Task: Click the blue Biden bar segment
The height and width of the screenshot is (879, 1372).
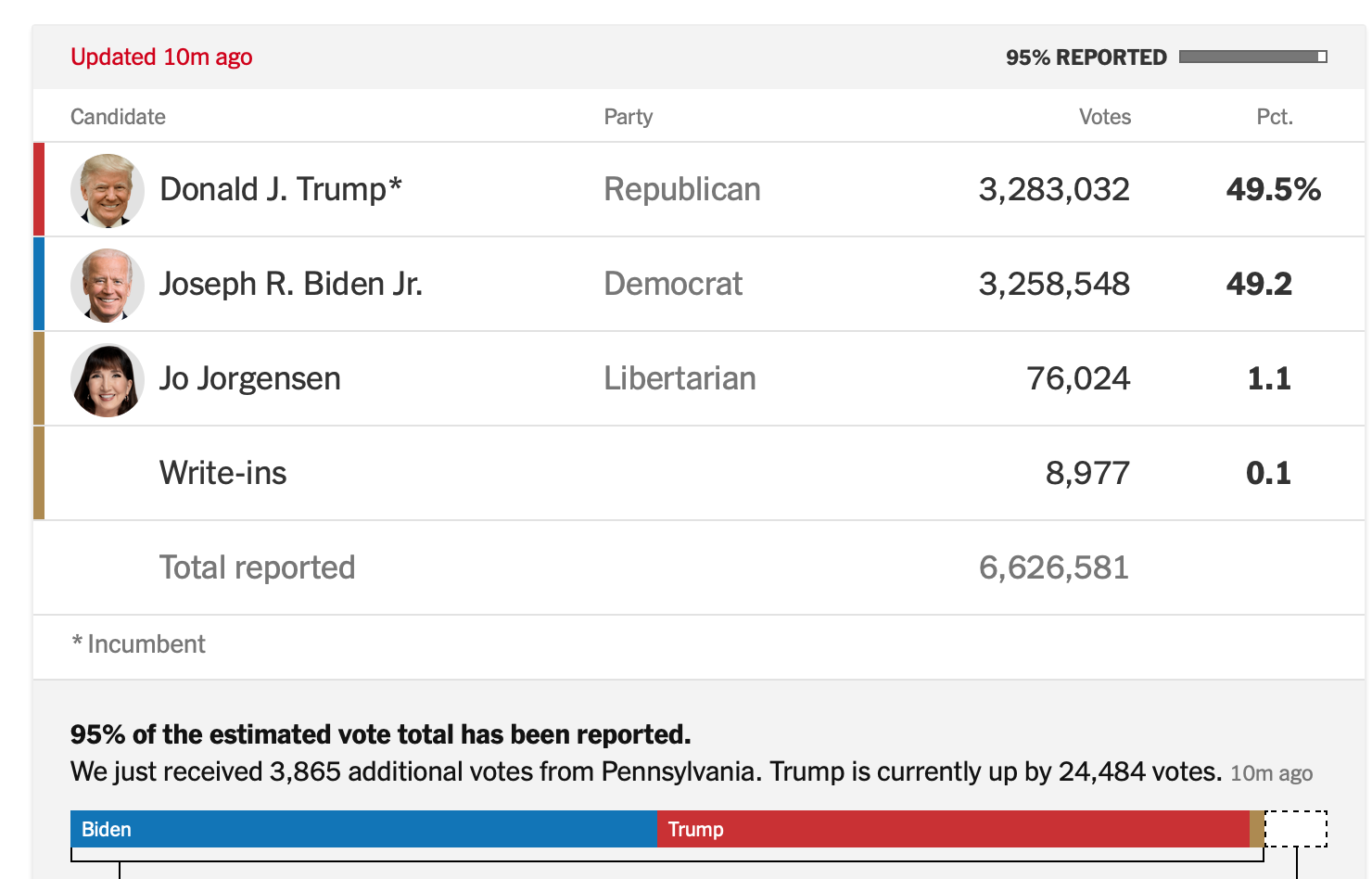Action: tap(364, 829)
